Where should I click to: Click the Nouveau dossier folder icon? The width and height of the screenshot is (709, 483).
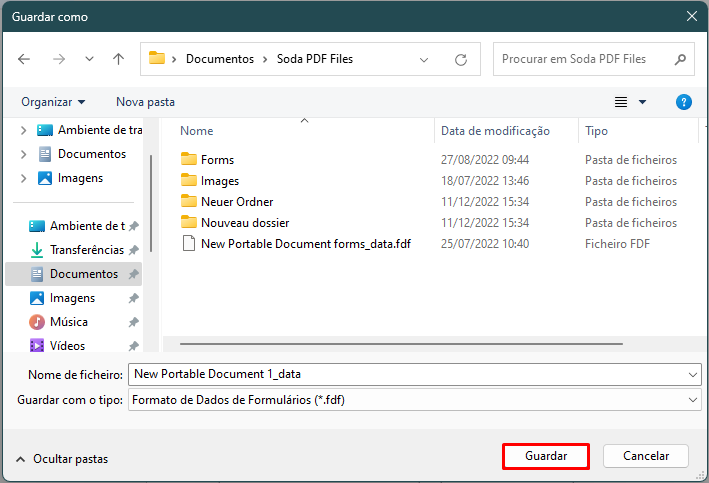click(189, 222)
